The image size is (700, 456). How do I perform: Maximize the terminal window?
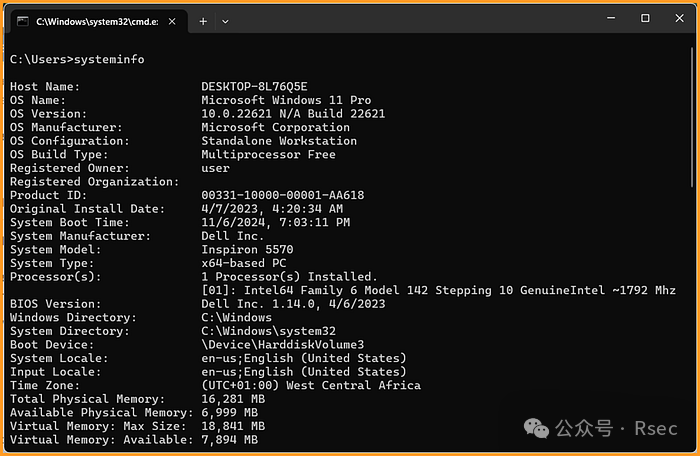[645, 18]
